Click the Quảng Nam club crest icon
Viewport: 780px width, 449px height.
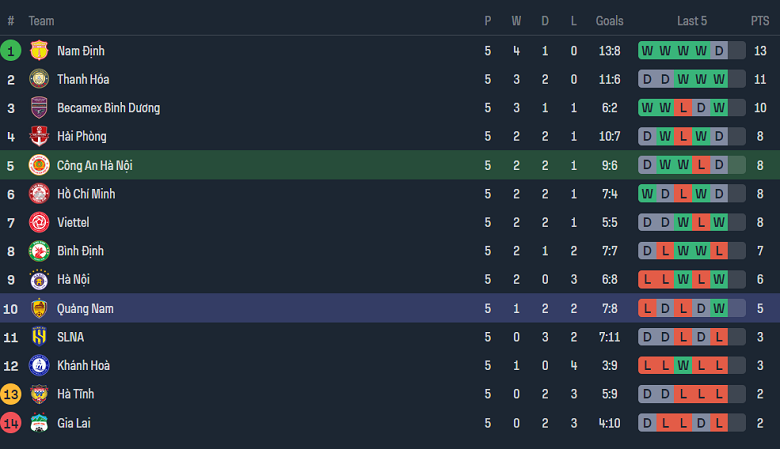tap(39, 308)
